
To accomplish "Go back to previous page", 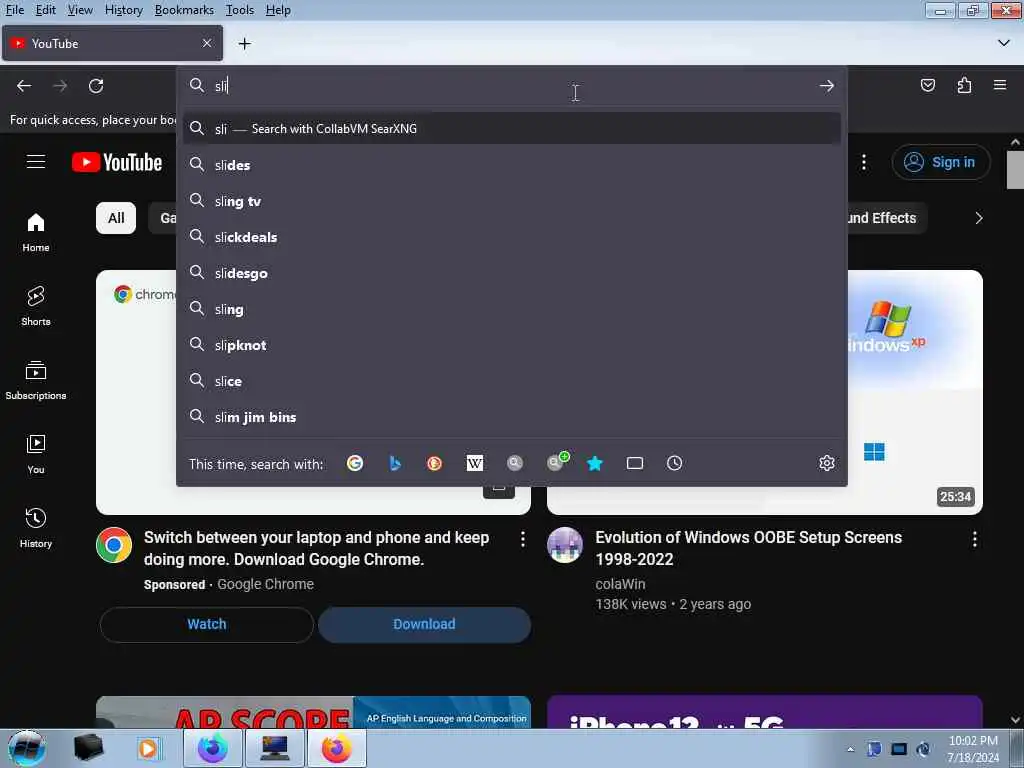I will [24, 86].
